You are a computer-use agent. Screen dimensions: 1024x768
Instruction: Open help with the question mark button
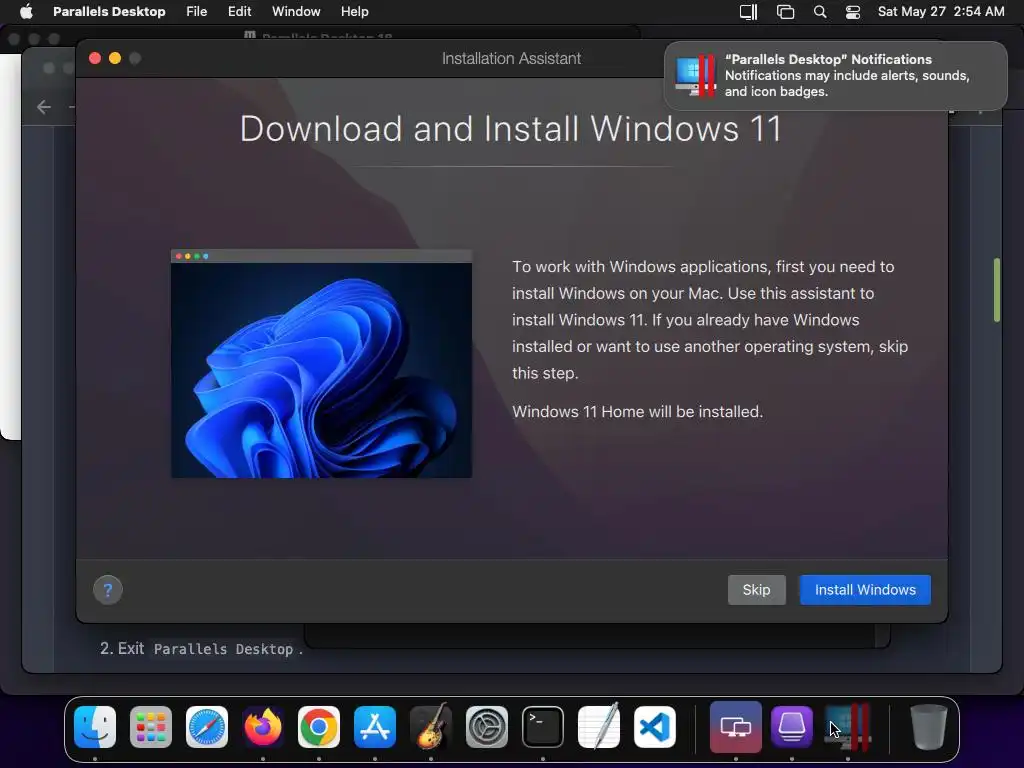[108, 590]
